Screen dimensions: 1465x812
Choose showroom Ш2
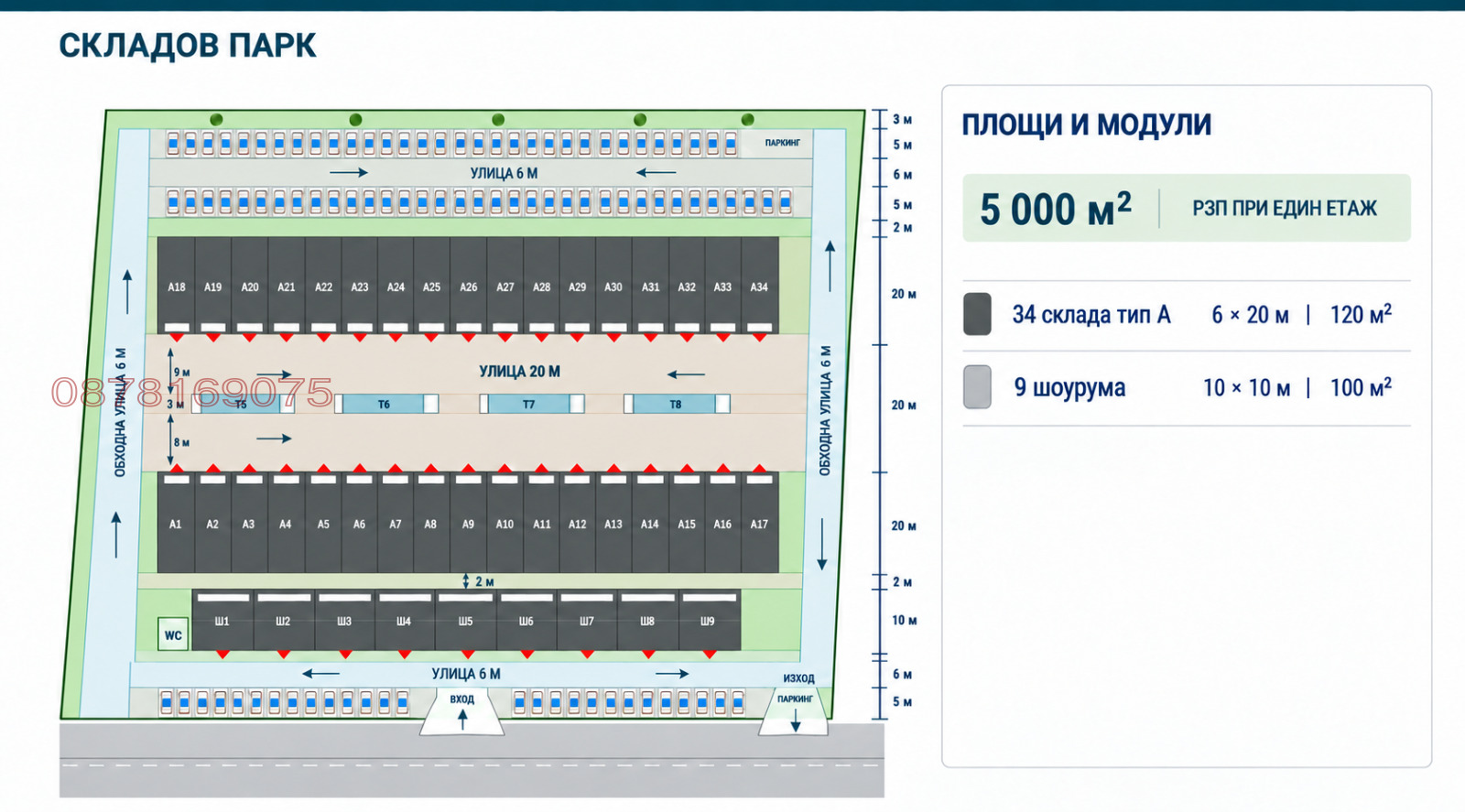click(x=283, y=621)
